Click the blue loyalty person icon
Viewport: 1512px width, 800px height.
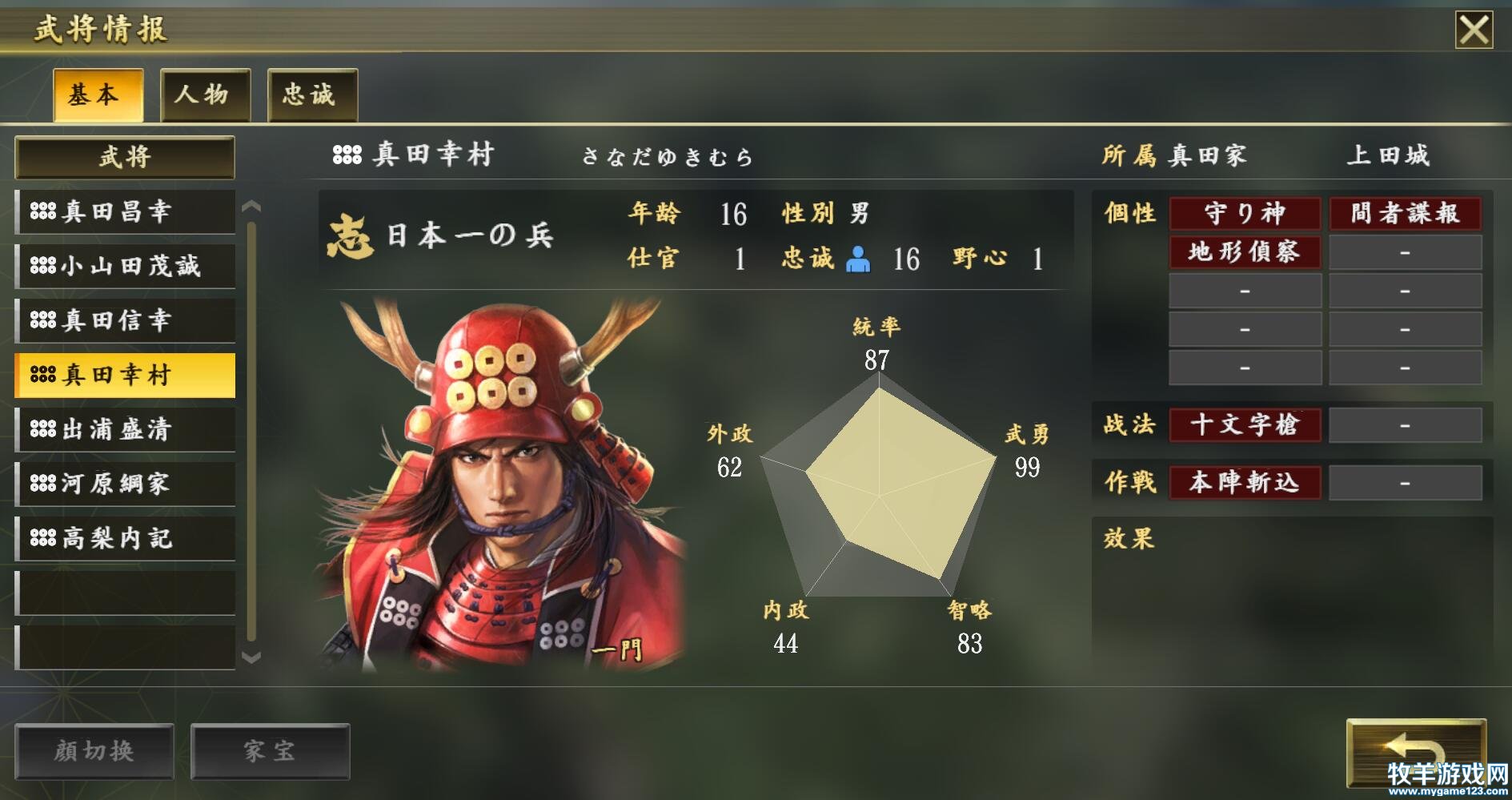click(x=858, y=259)
